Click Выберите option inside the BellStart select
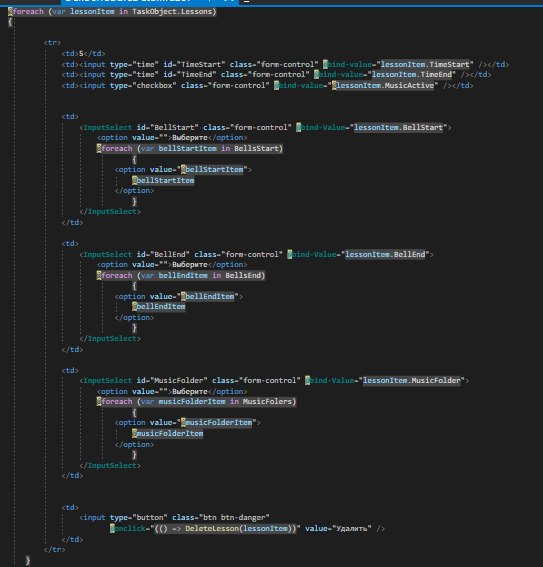The height and width of the screenshot is (567, 543). [x=190, y=137]
